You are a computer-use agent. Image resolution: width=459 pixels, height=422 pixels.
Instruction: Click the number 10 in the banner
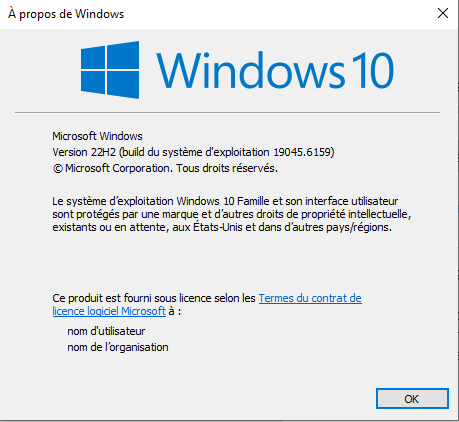tap(373, 71)
